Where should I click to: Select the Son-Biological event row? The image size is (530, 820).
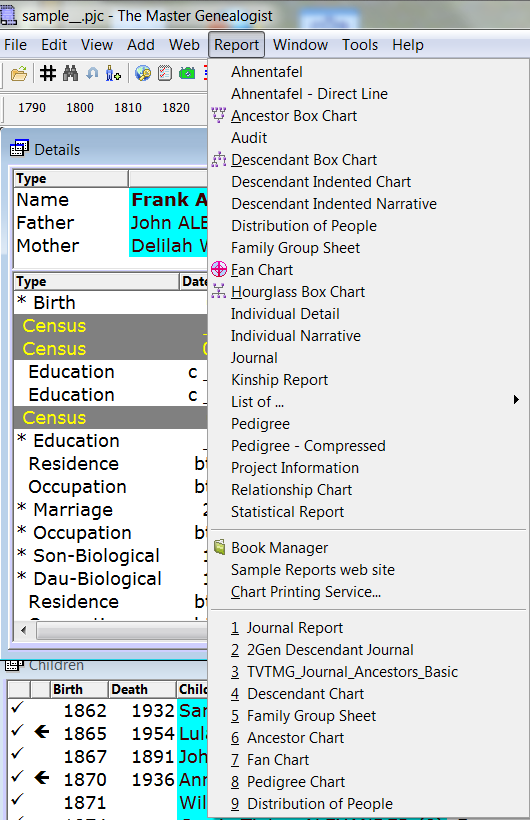111,555
